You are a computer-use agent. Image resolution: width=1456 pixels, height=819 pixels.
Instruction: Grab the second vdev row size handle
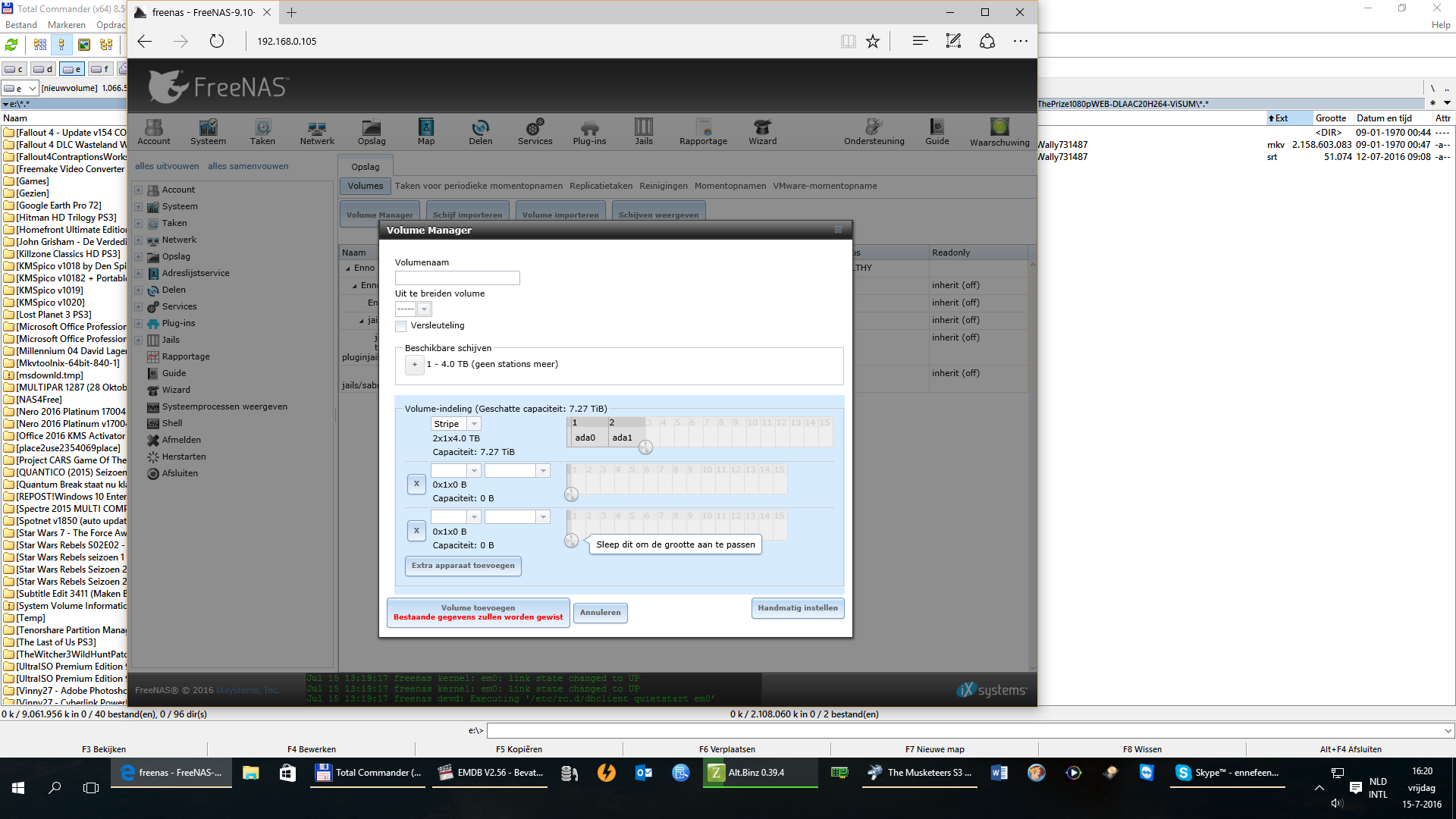(x=572, y=494)
